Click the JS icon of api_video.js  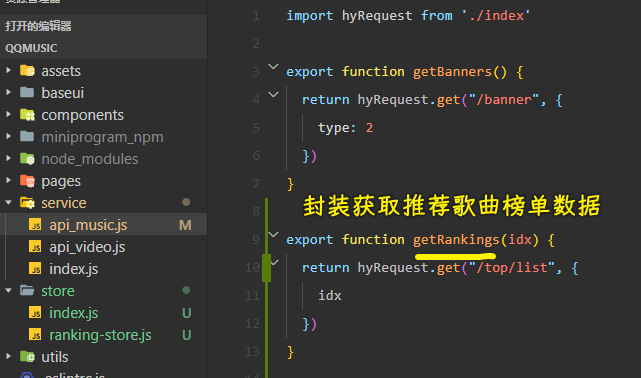(x=35, y=246)
